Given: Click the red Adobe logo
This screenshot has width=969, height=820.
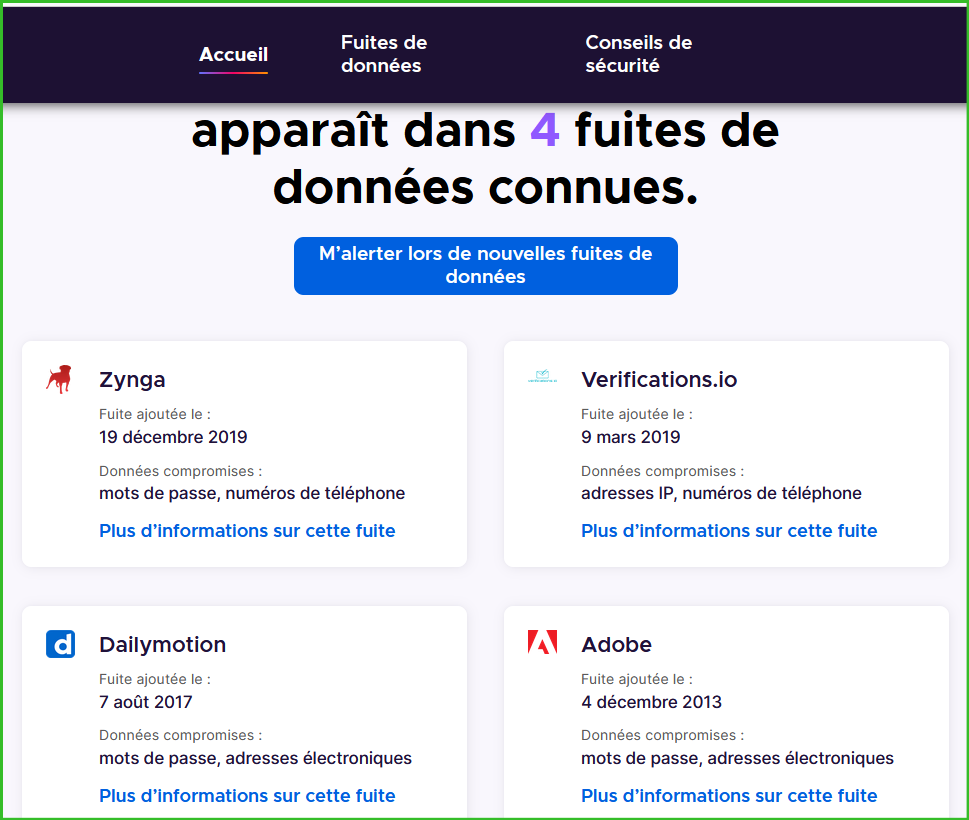Looking at the screenshot, I should (x=542, y=643).
